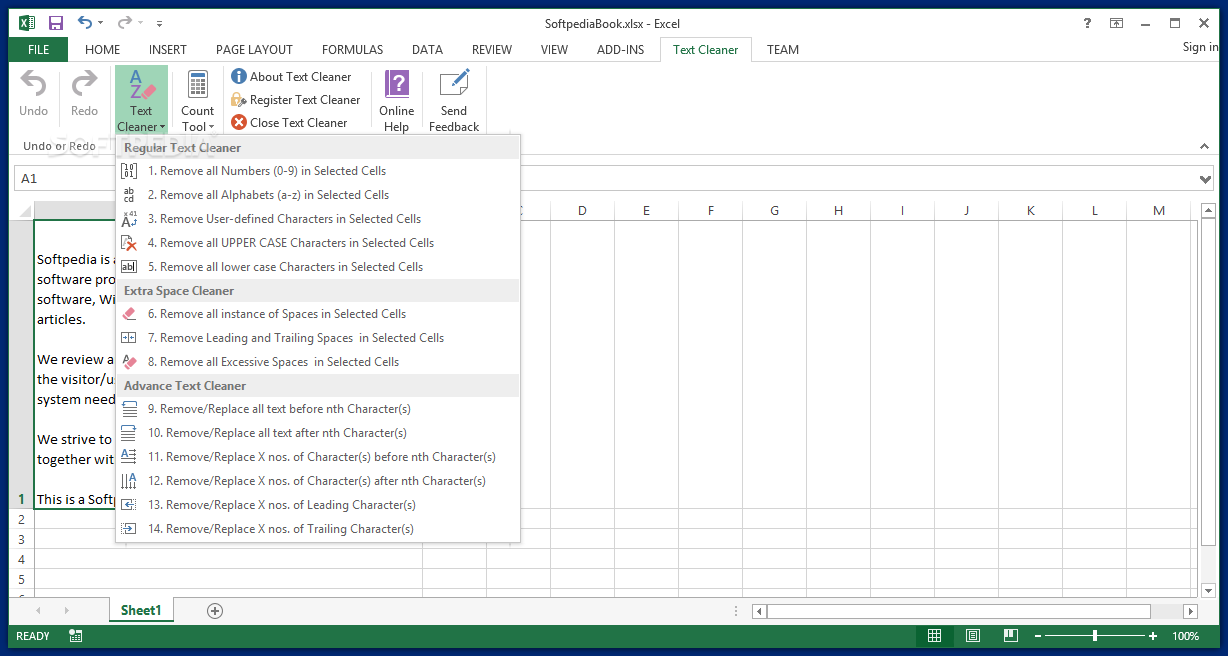Click the Add new sheet plus icon
The height and width of the screenshot is (656, 1228).
(x=215, y=610)
